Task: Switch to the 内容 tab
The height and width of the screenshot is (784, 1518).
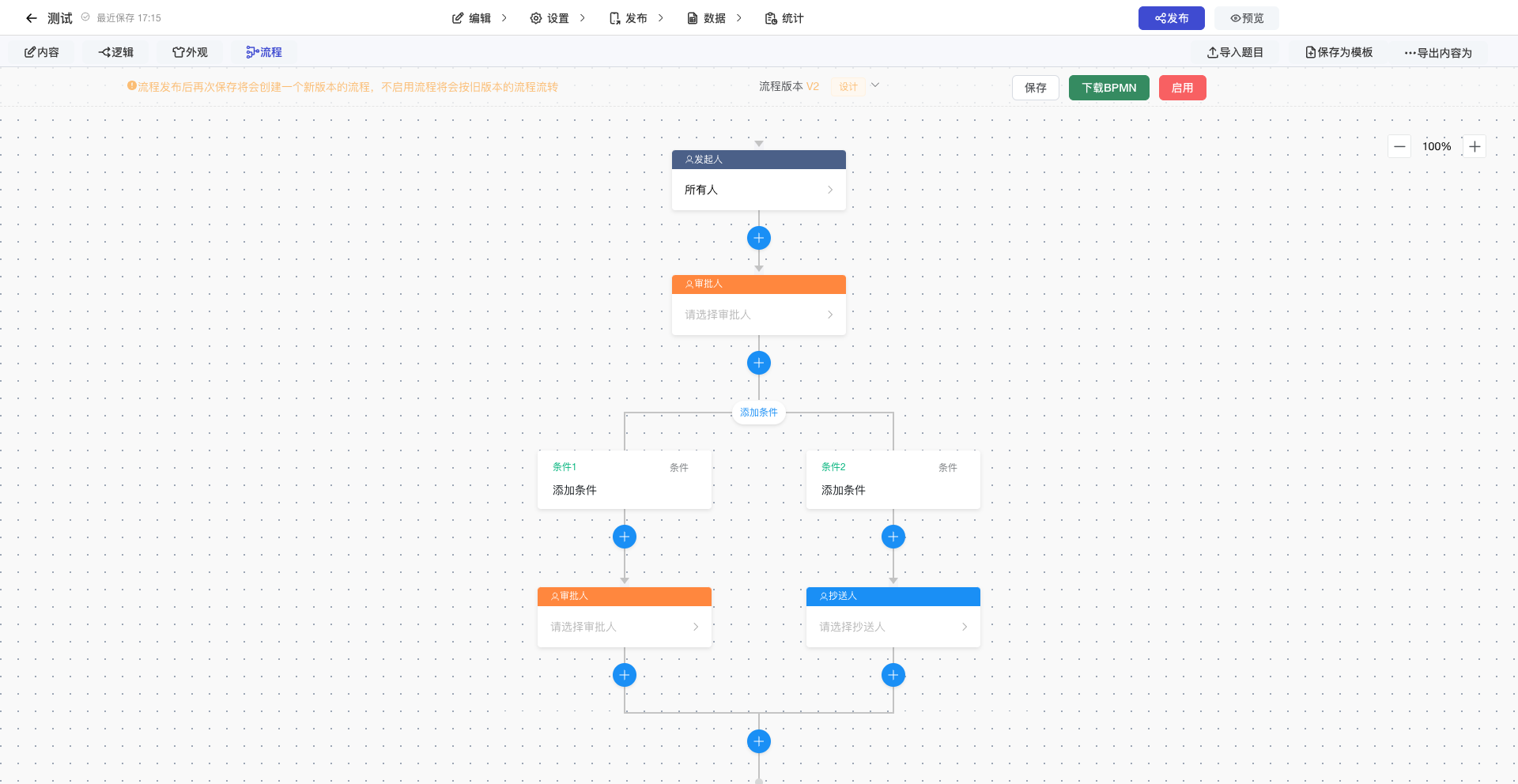Action: click(41, 52)
